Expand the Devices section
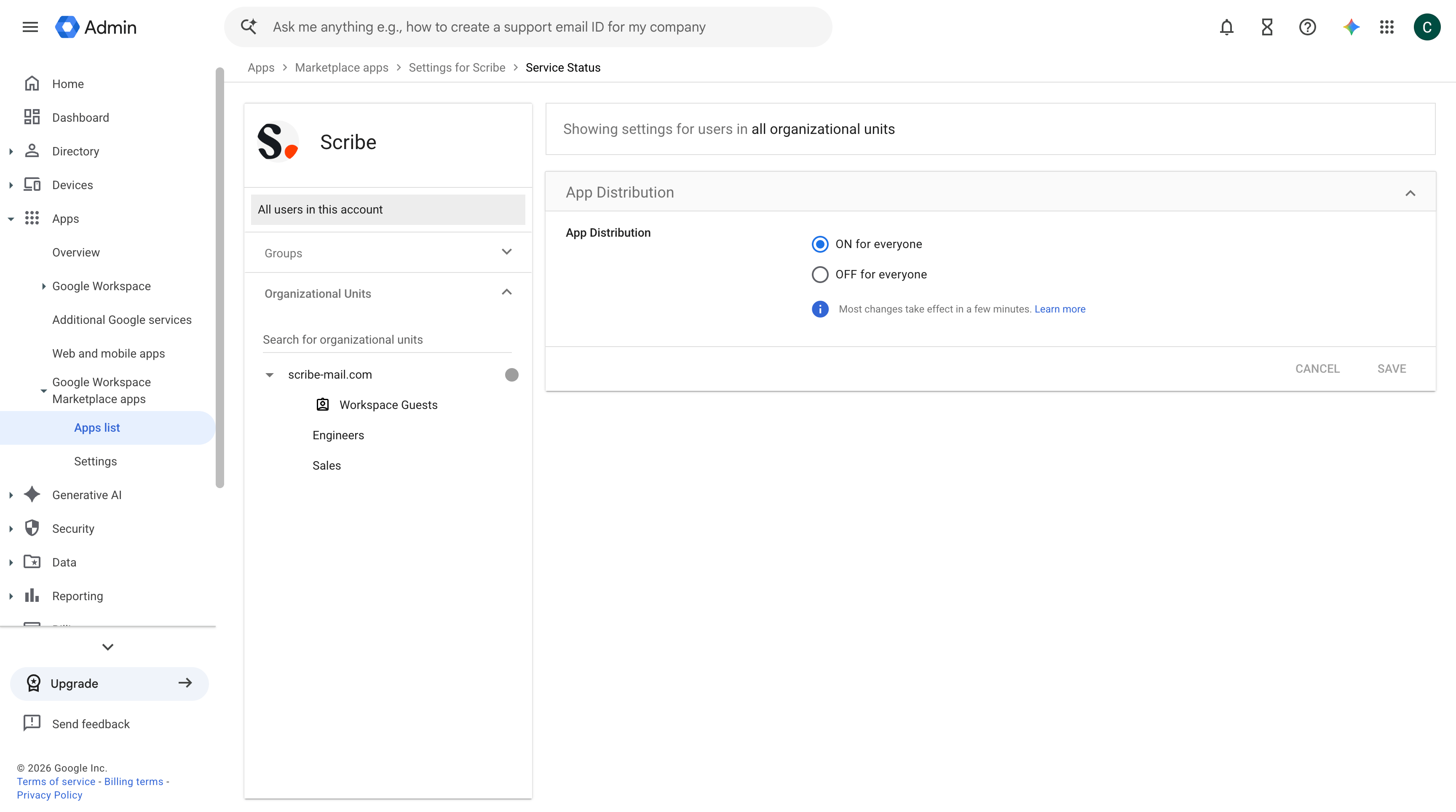1456x812 pixels. [x=11, y=185]
